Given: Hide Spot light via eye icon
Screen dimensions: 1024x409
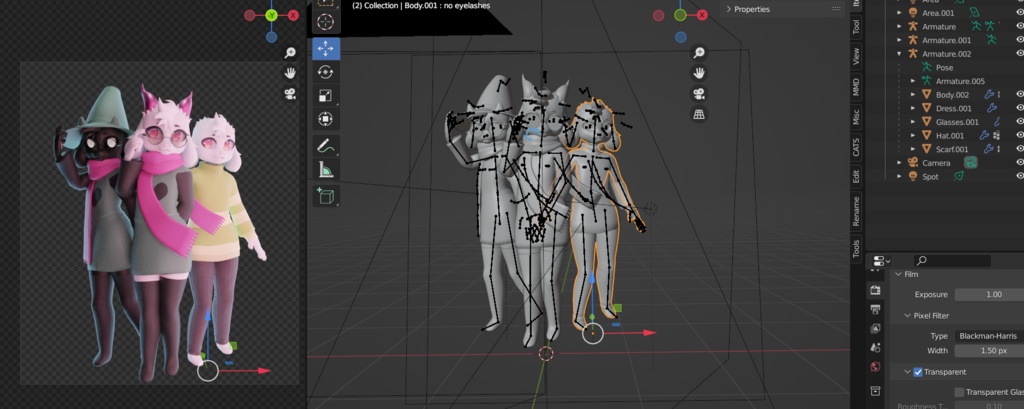Looking at the screenshot, I should pos(1019,176).
